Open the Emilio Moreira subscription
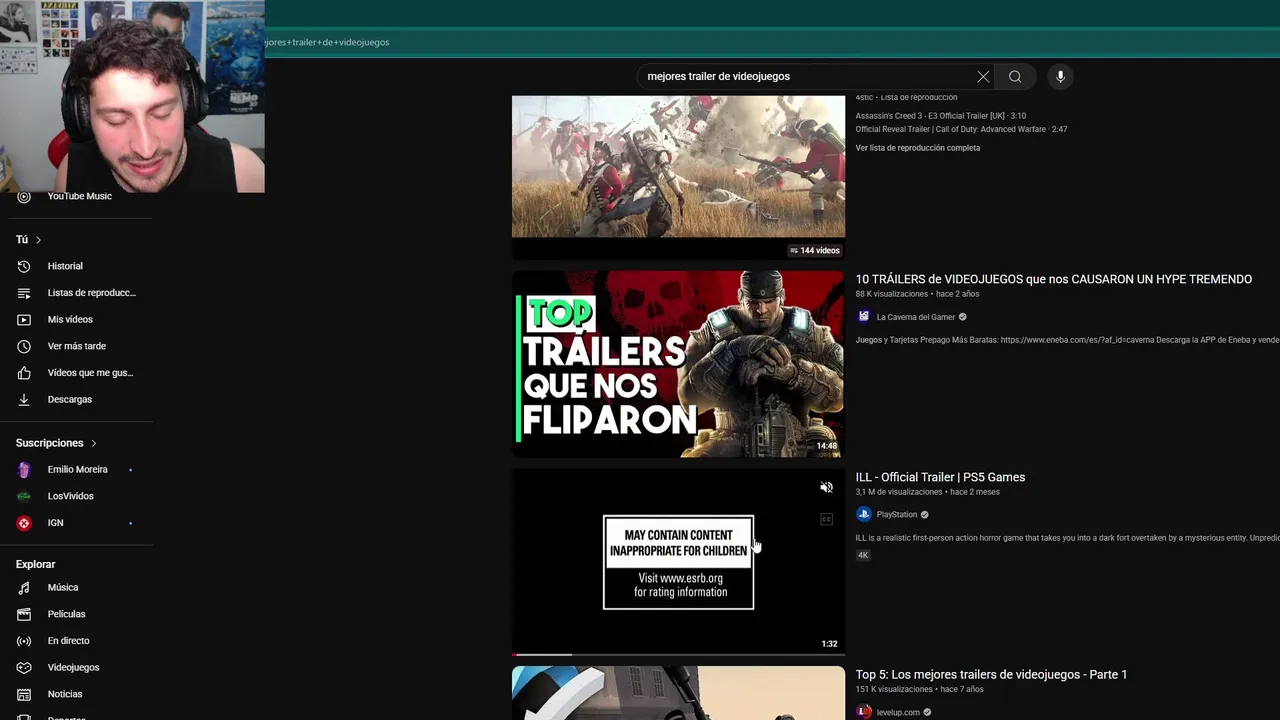Image resolution: width=1280 pixels, height=720 pixels. [80, 470]
